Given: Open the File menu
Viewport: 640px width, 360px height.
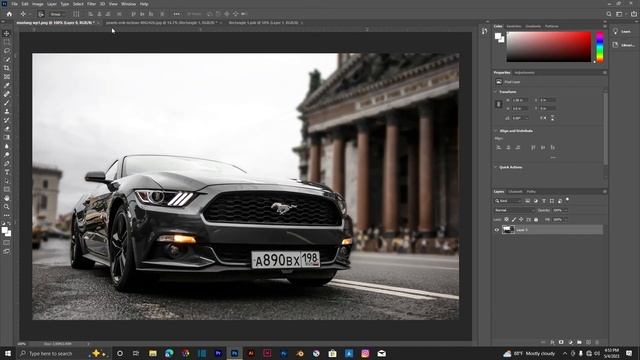Looking at the screenshot, I should [14, 4].
